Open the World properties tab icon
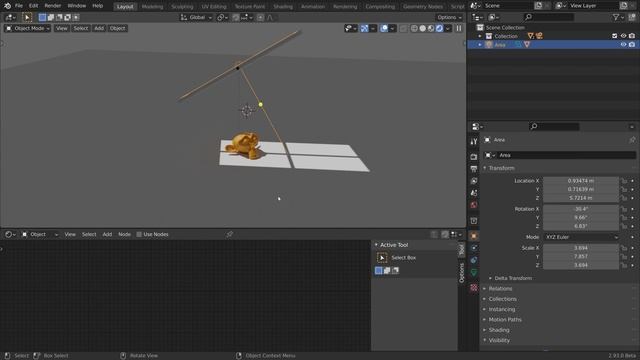This screenshot has height=360, width=640. click(473, 204)
